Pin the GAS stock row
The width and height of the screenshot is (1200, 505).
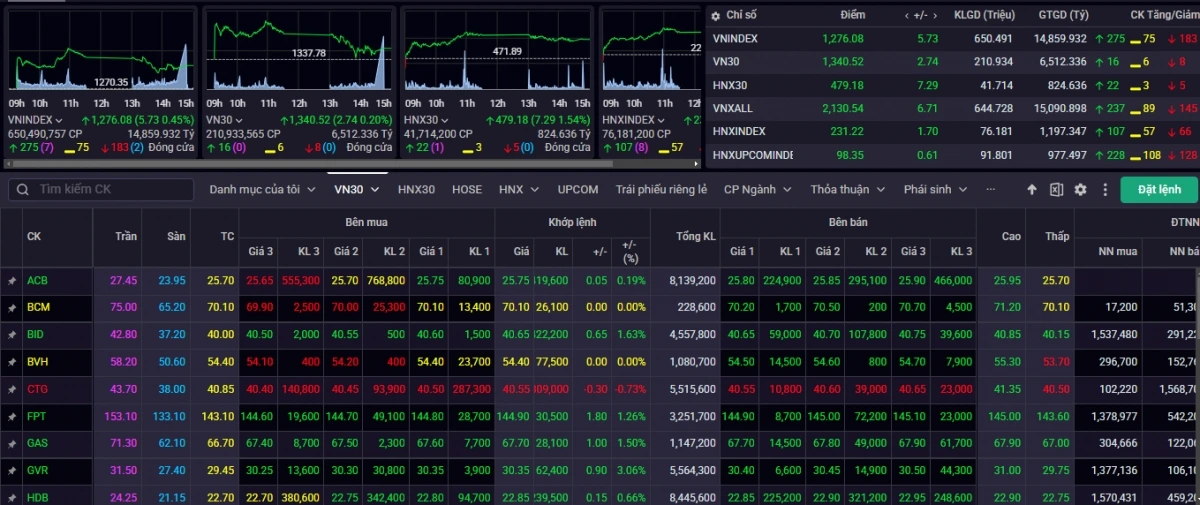click(11, 443)
